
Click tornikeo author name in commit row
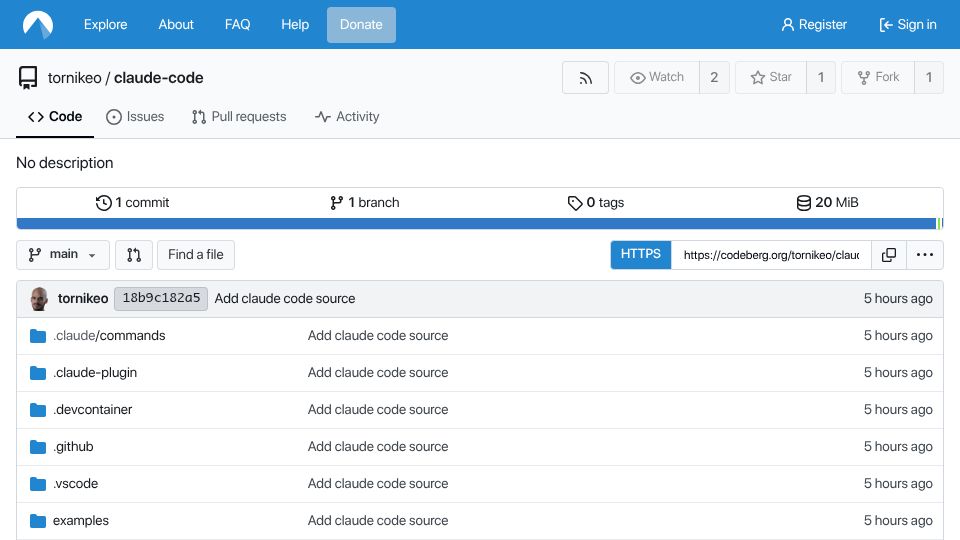pyautogui.click(x=83, y=299)
